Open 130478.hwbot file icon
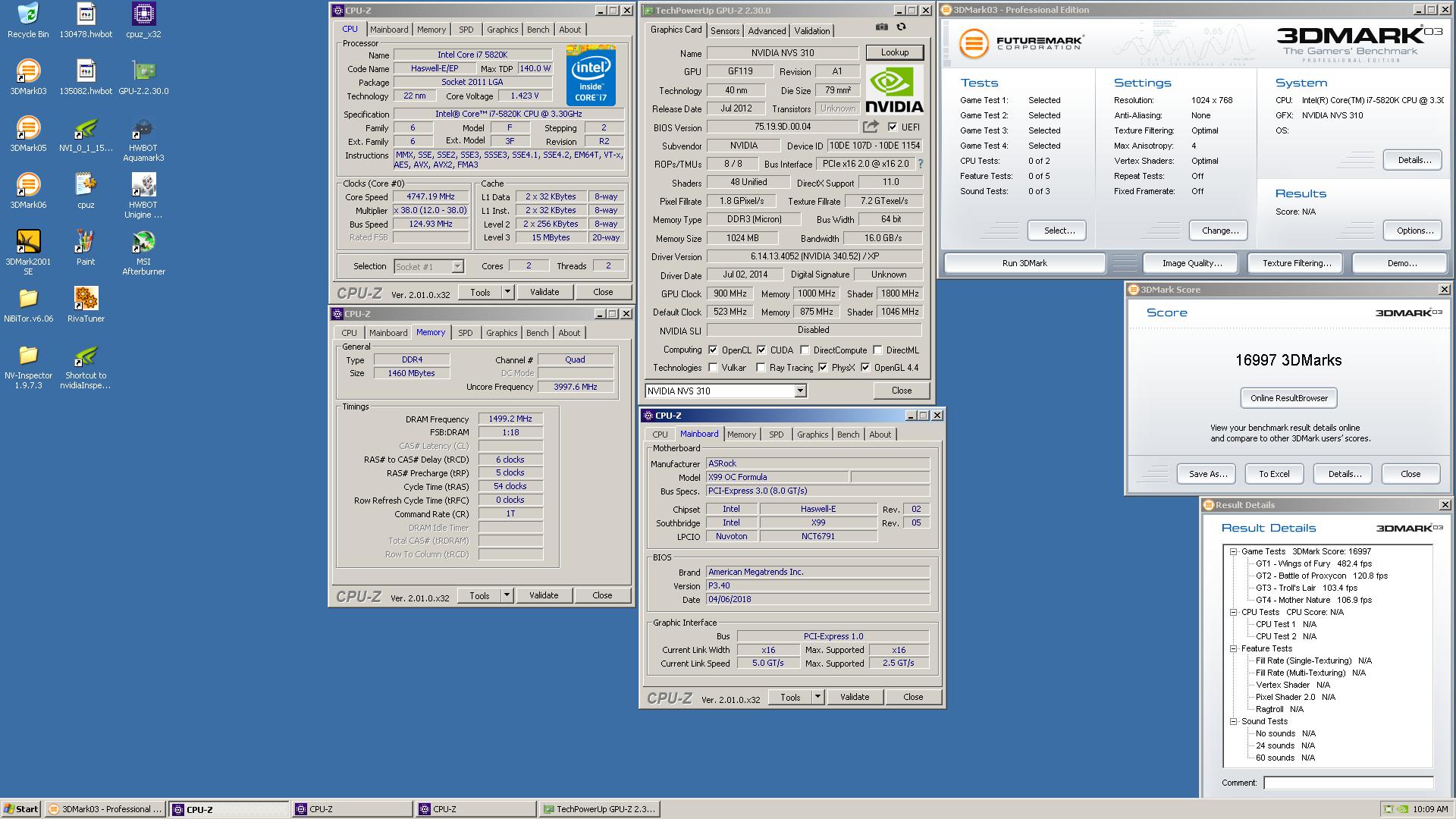 pyautogui.click(x=86, y=20)
